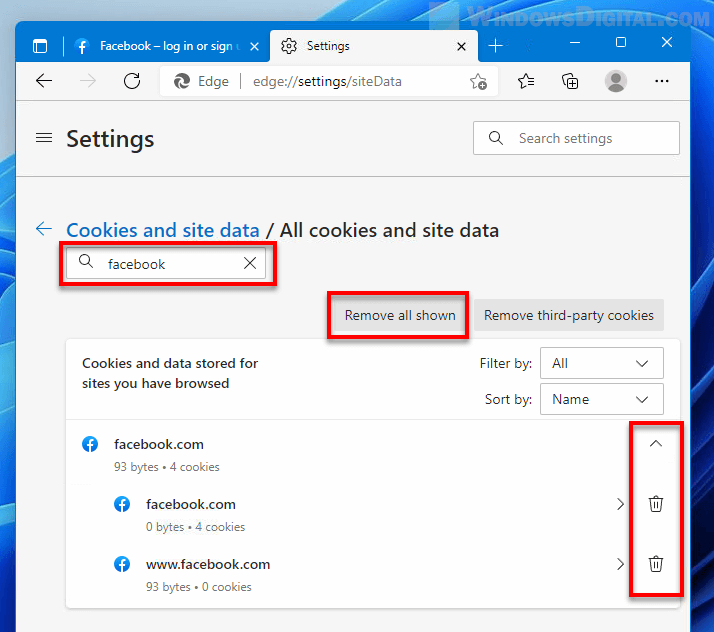Open the Settings hamburger menu

pyautogui.click(x=44, y=138)
